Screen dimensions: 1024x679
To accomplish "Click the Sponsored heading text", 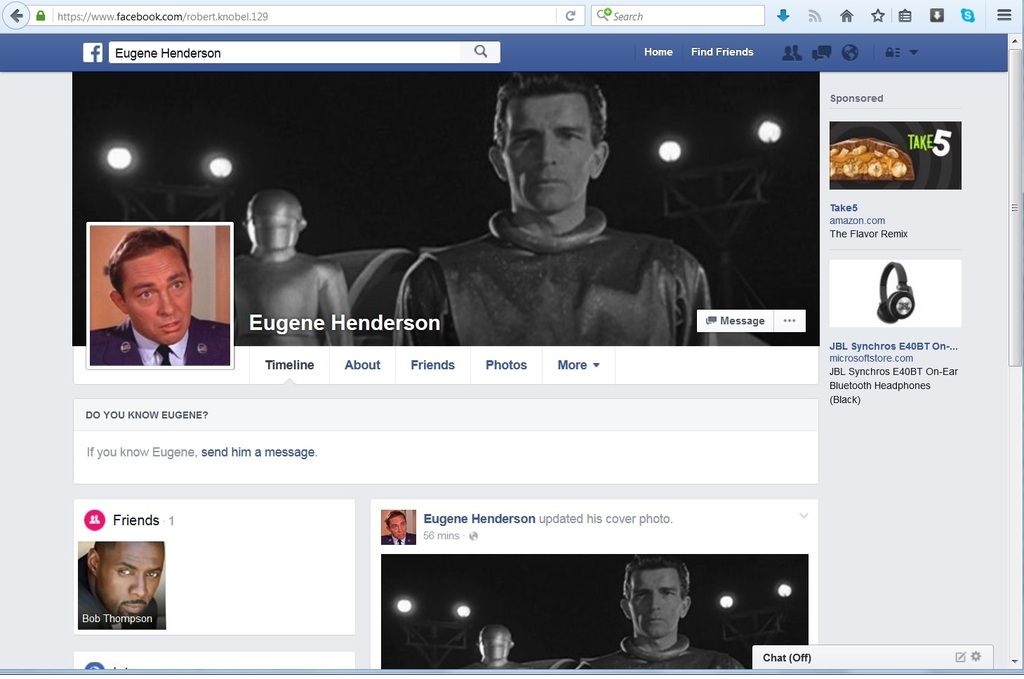I will [x=856, y=99].
